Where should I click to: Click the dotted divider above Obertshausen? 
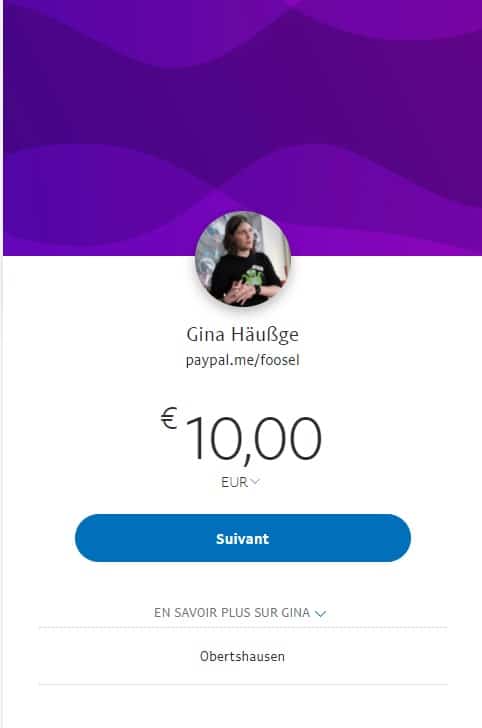[243, 627]
